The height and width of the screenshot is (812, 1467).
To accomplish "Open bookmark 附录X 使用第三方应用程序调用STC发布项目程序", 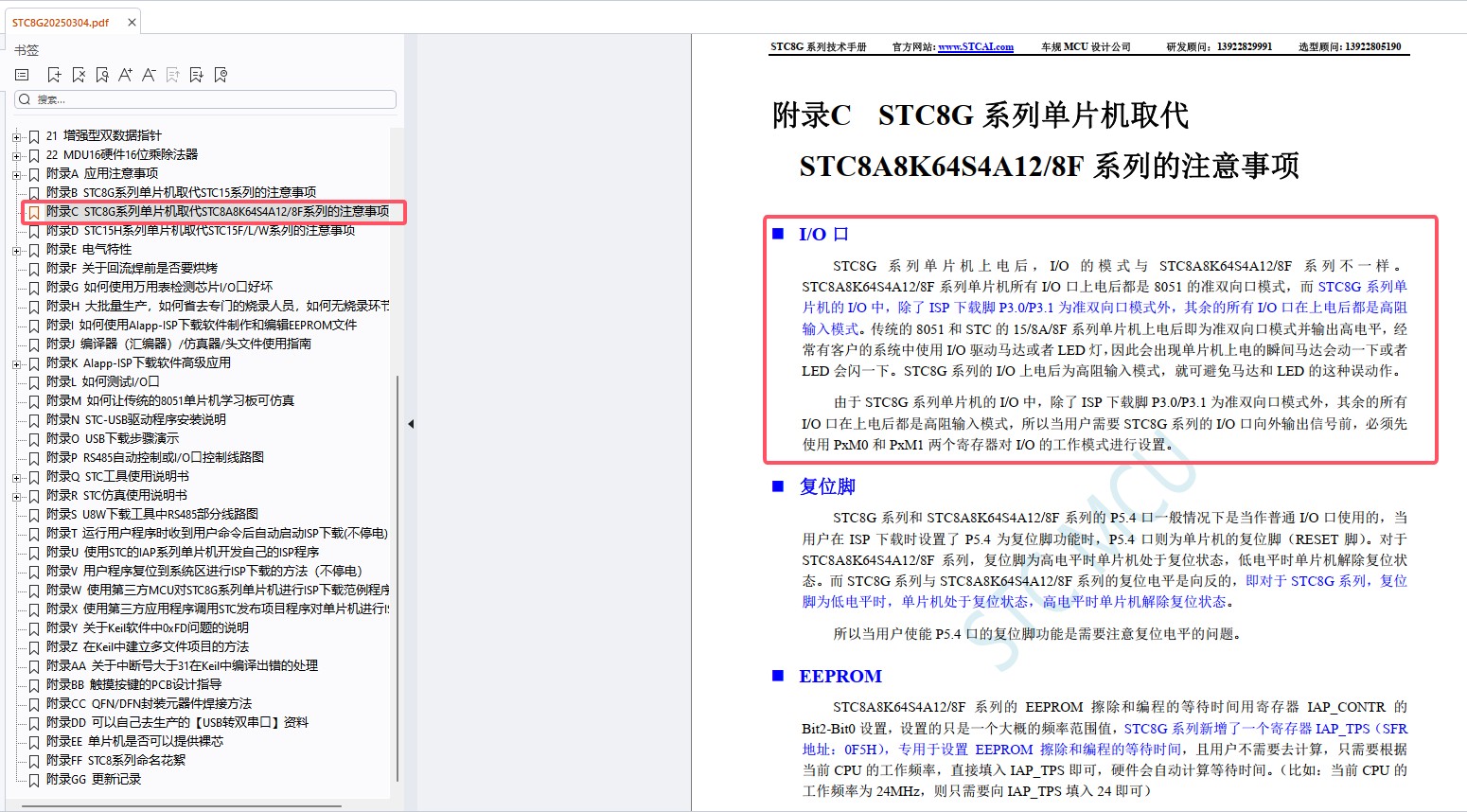I will (217, 609).
